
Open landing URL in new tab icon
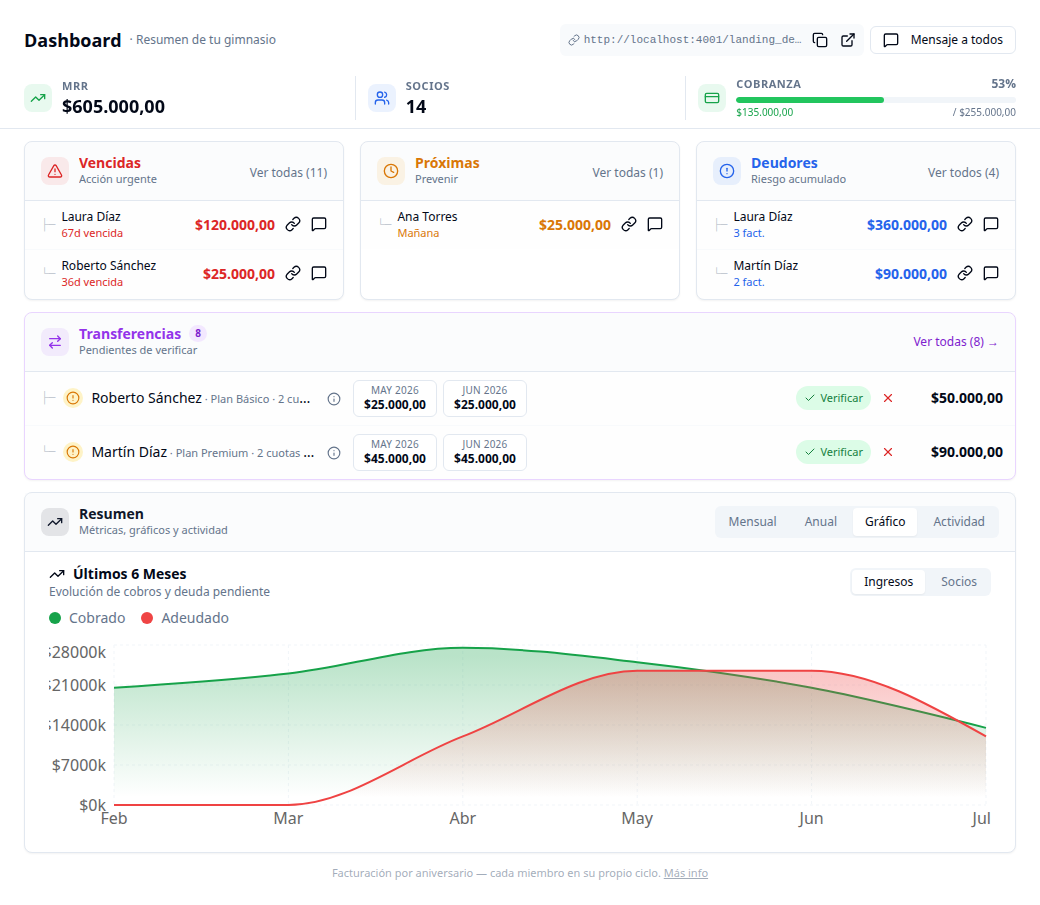848,40
